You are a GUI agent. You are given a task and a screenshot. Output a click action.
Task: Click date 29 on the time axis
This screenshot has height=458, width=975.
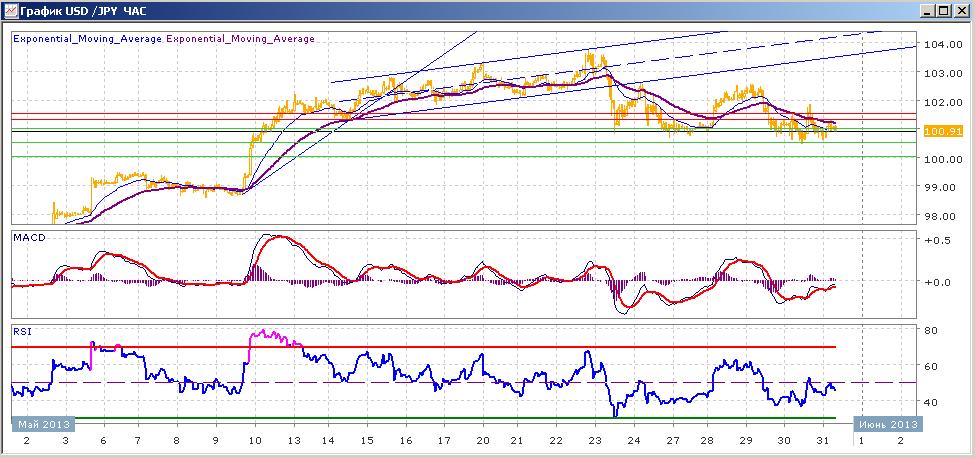[x=747, y=440]
